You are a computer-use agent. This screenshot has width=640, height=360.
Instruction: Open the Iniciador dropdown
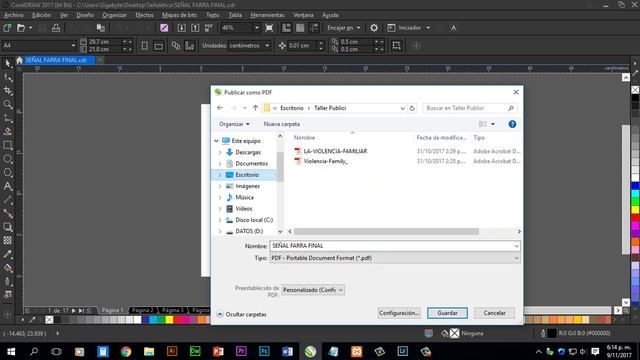[428, 28]
